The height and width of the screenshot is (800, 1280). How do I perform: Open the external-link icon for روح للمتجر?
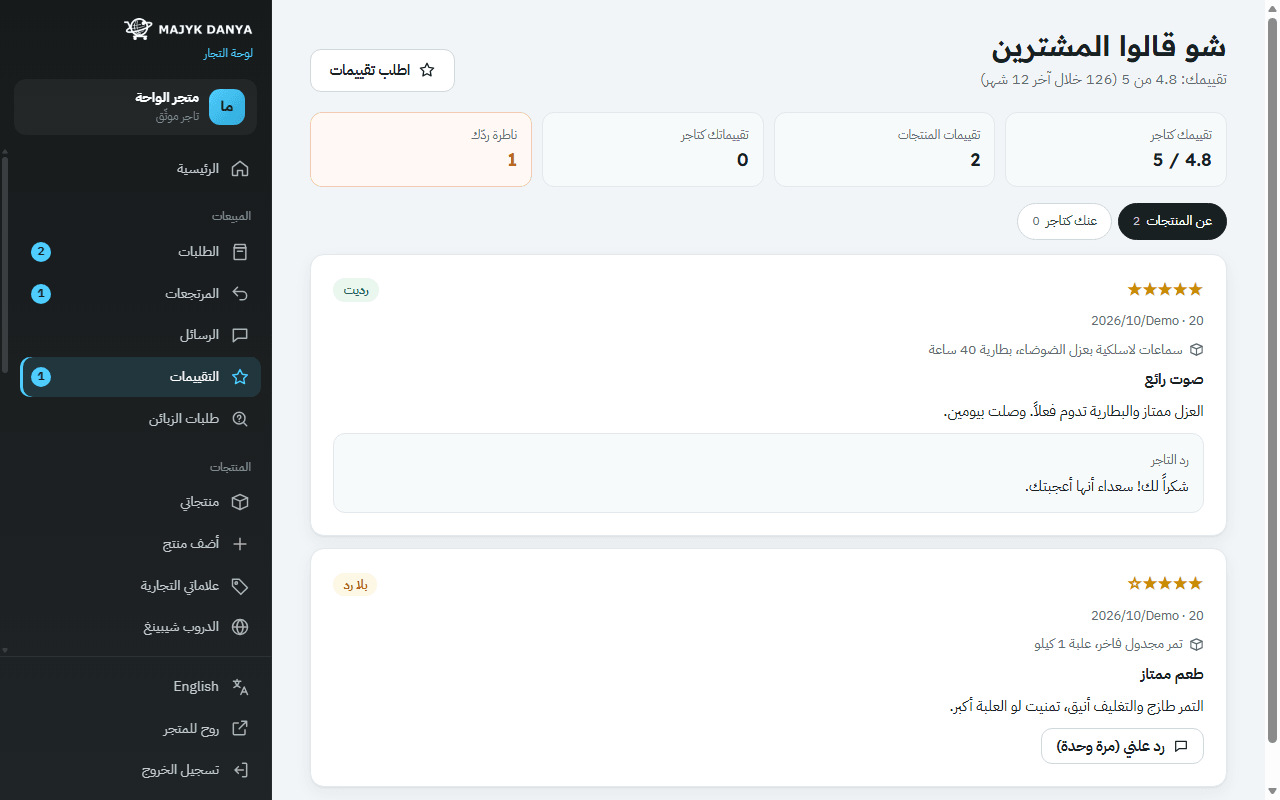point(240,728)
